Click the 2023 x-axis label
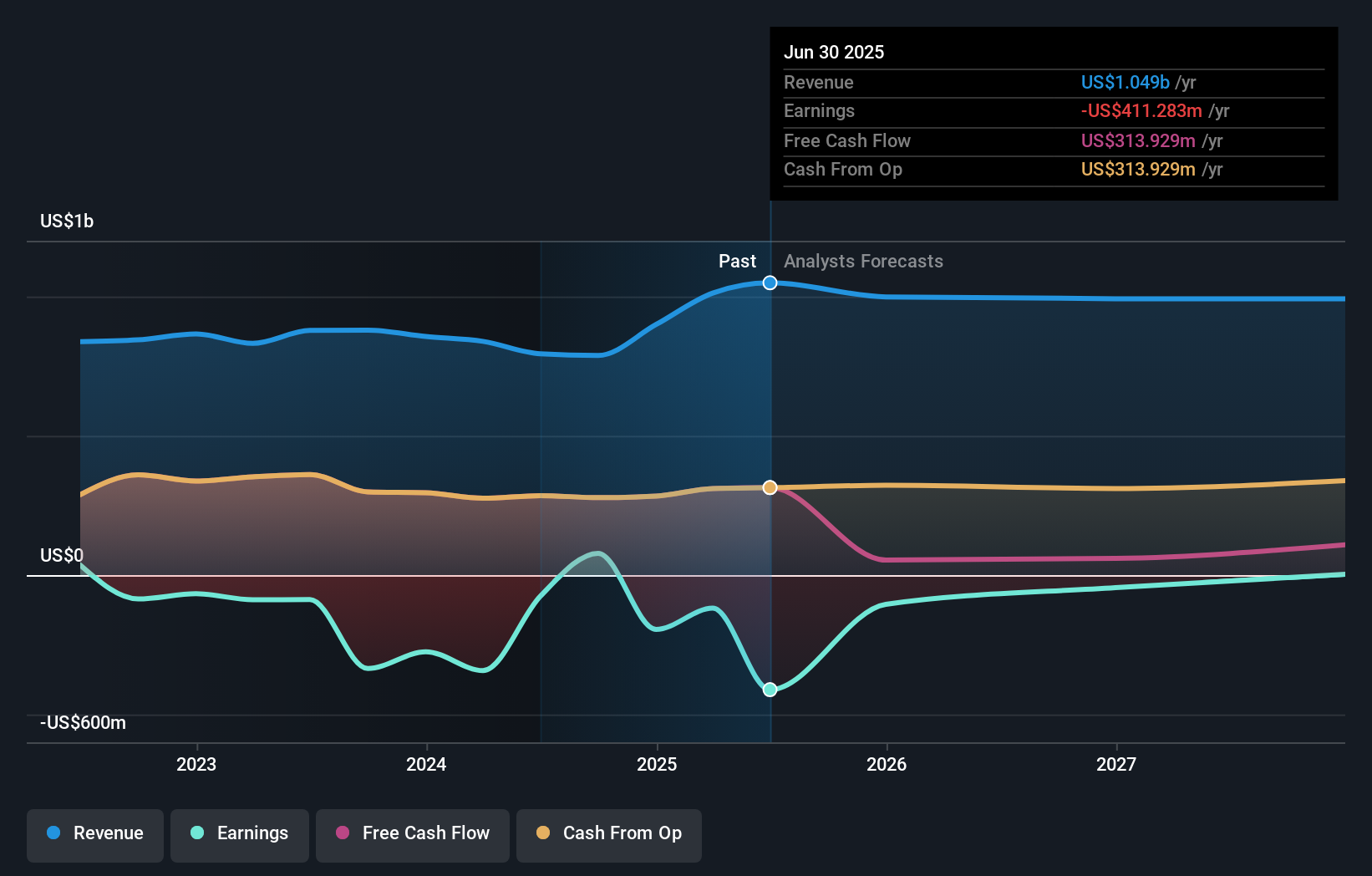The height and width of the screenshot is (876, 1372). pyautogui.click(x=196, y=764)
